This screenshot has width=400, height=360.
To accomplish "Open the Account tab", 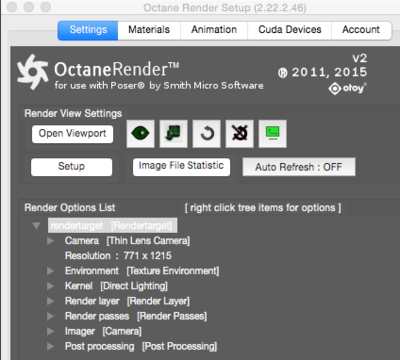I will tap(361, 30).
